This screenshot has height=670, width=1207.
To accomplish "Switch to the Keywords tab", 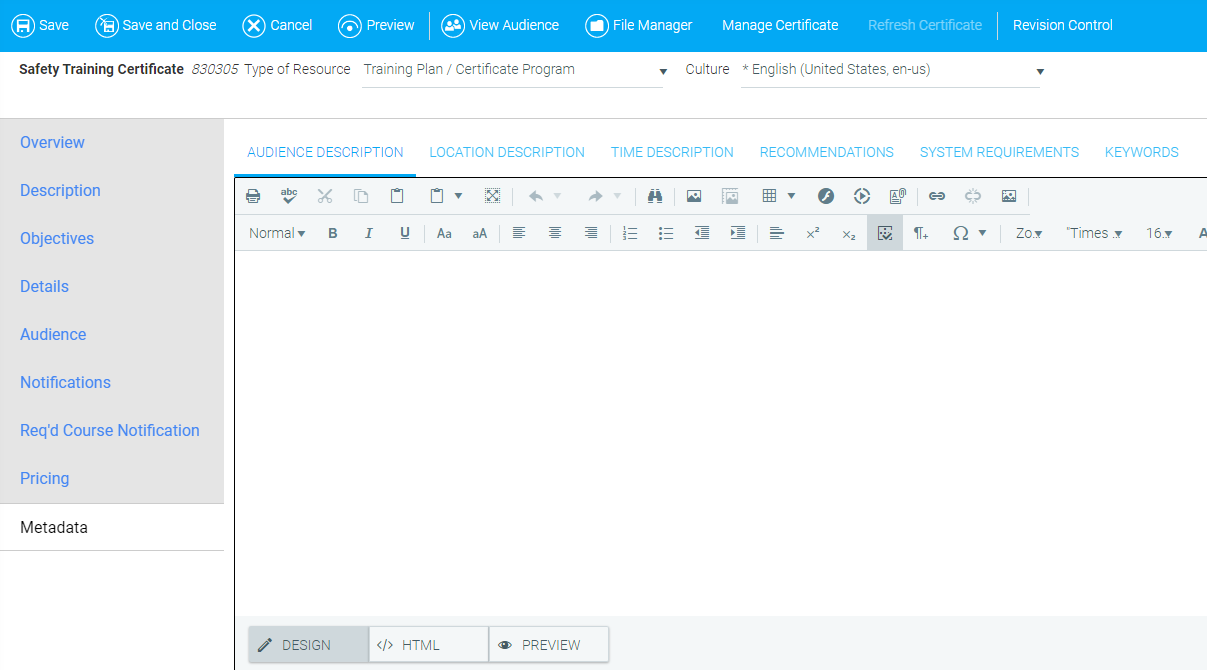I will pyautogui.click(x=1141, y=153).
